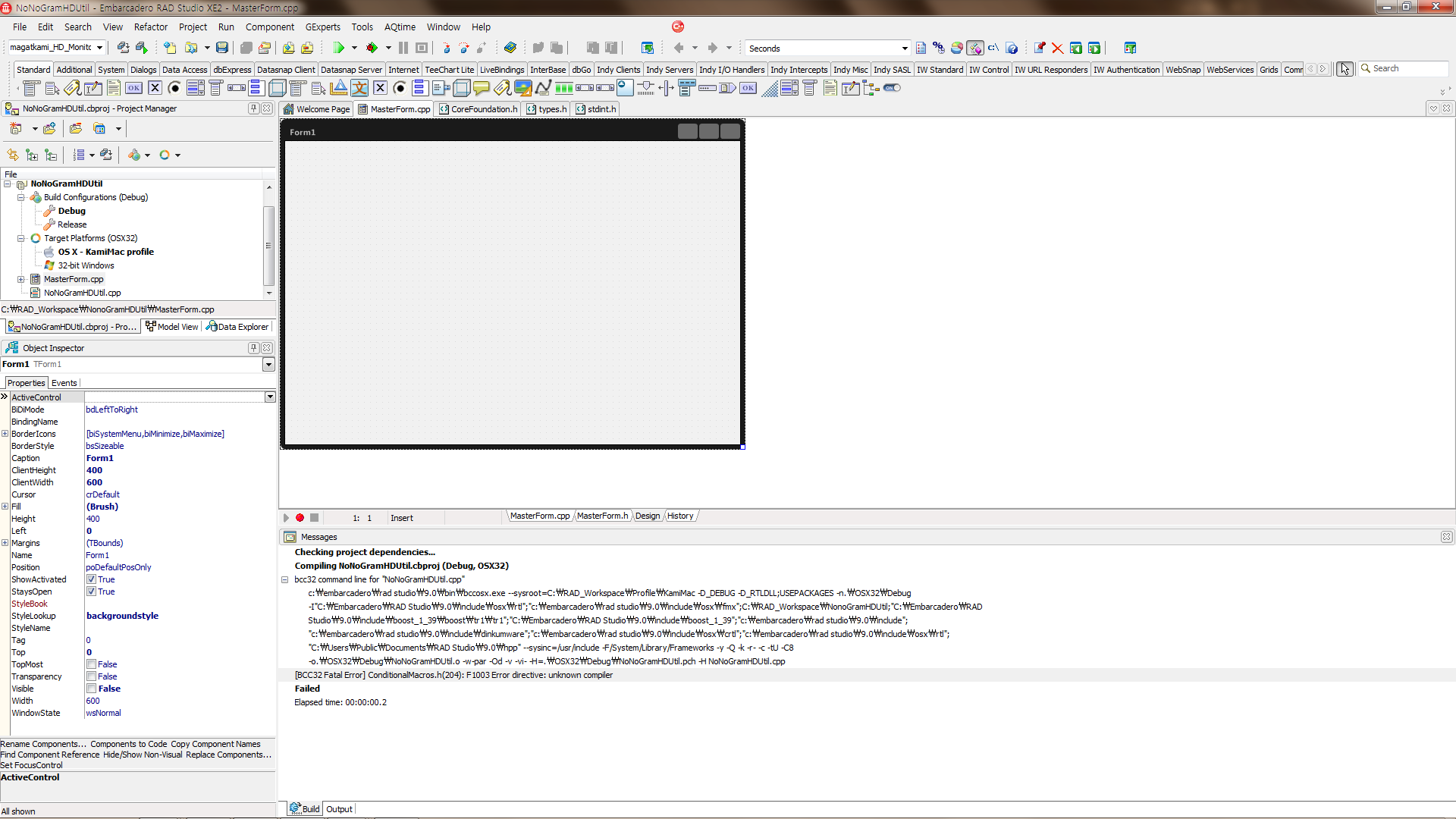The width and height of the screenshot is (1456, 819).
Task: Switch to the MasterForm.h editor tab
Action: point(602,516)
